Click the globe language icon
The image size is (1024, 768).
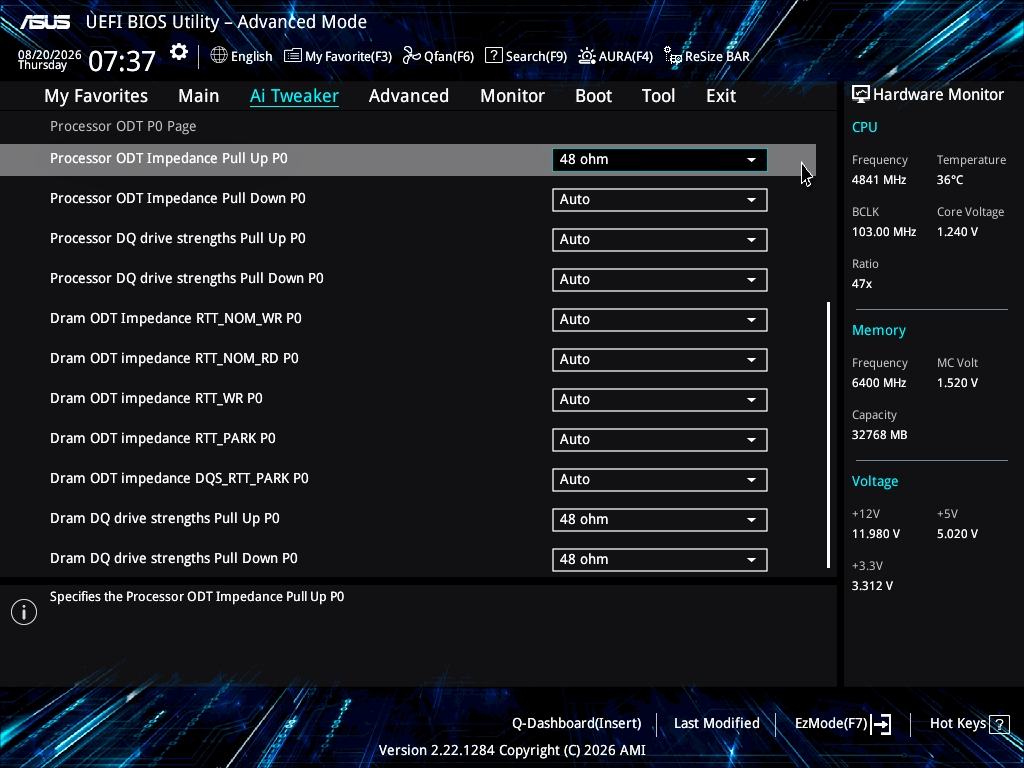219,56
